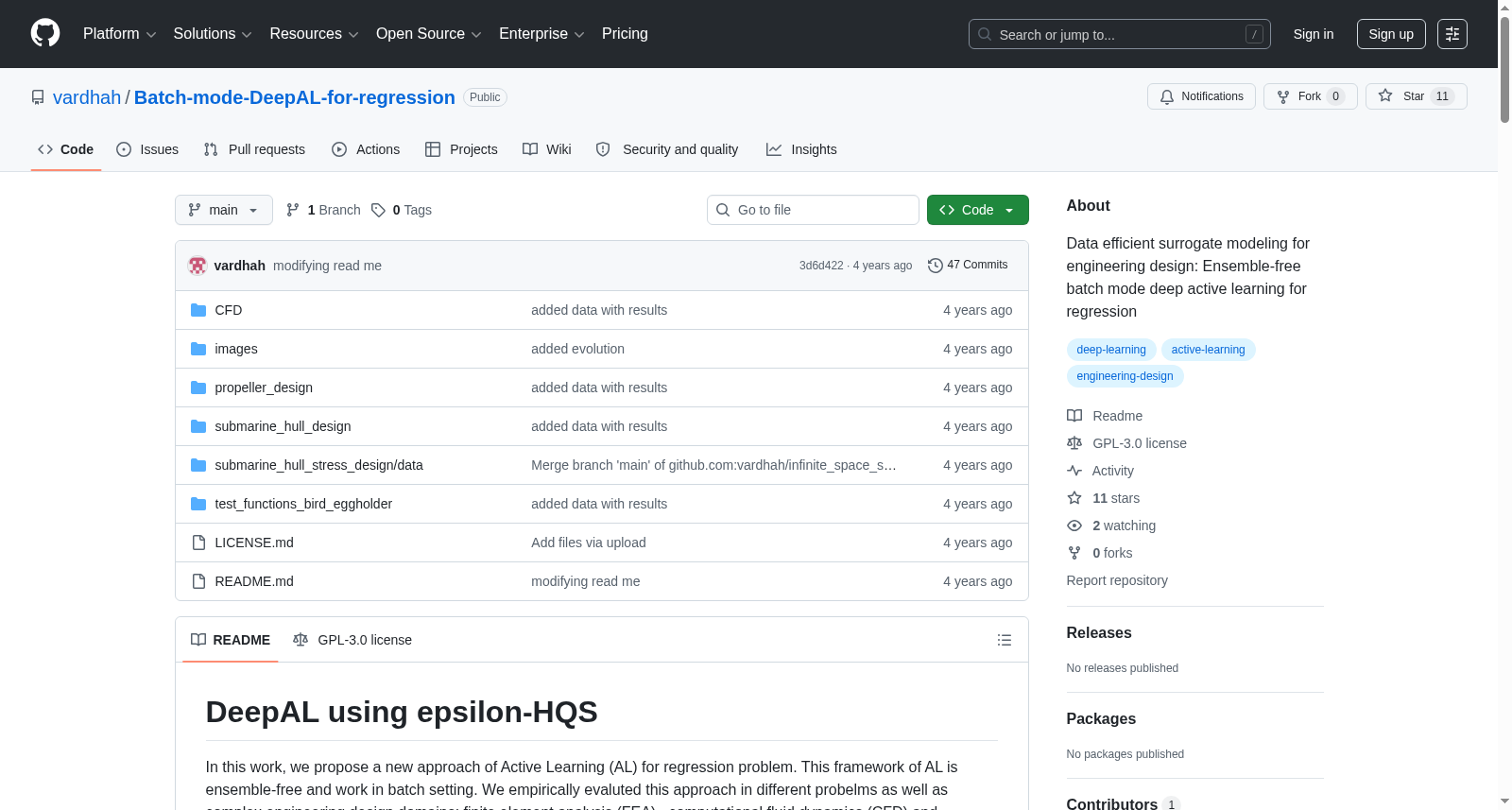
Task: Click the commit history clock icon
Action: [x=936, y=266]
